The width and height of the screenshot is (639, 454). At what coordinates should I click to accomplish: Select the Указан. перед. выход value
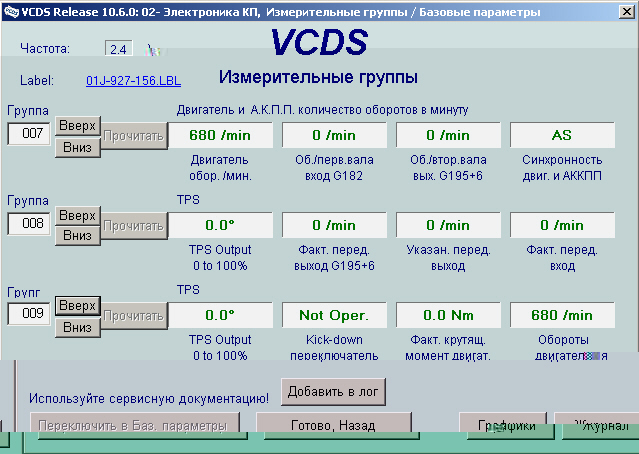(x=448, y=225)
